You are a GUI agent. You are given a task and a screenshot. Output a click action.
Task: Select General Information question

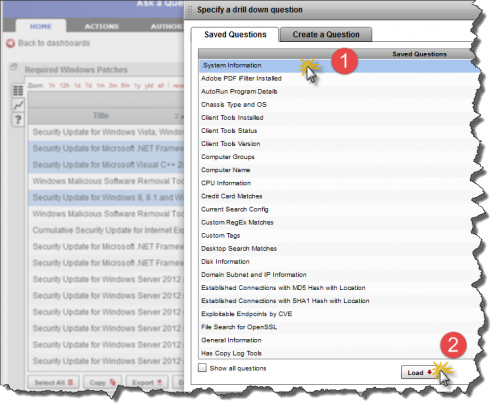[338, 340]
